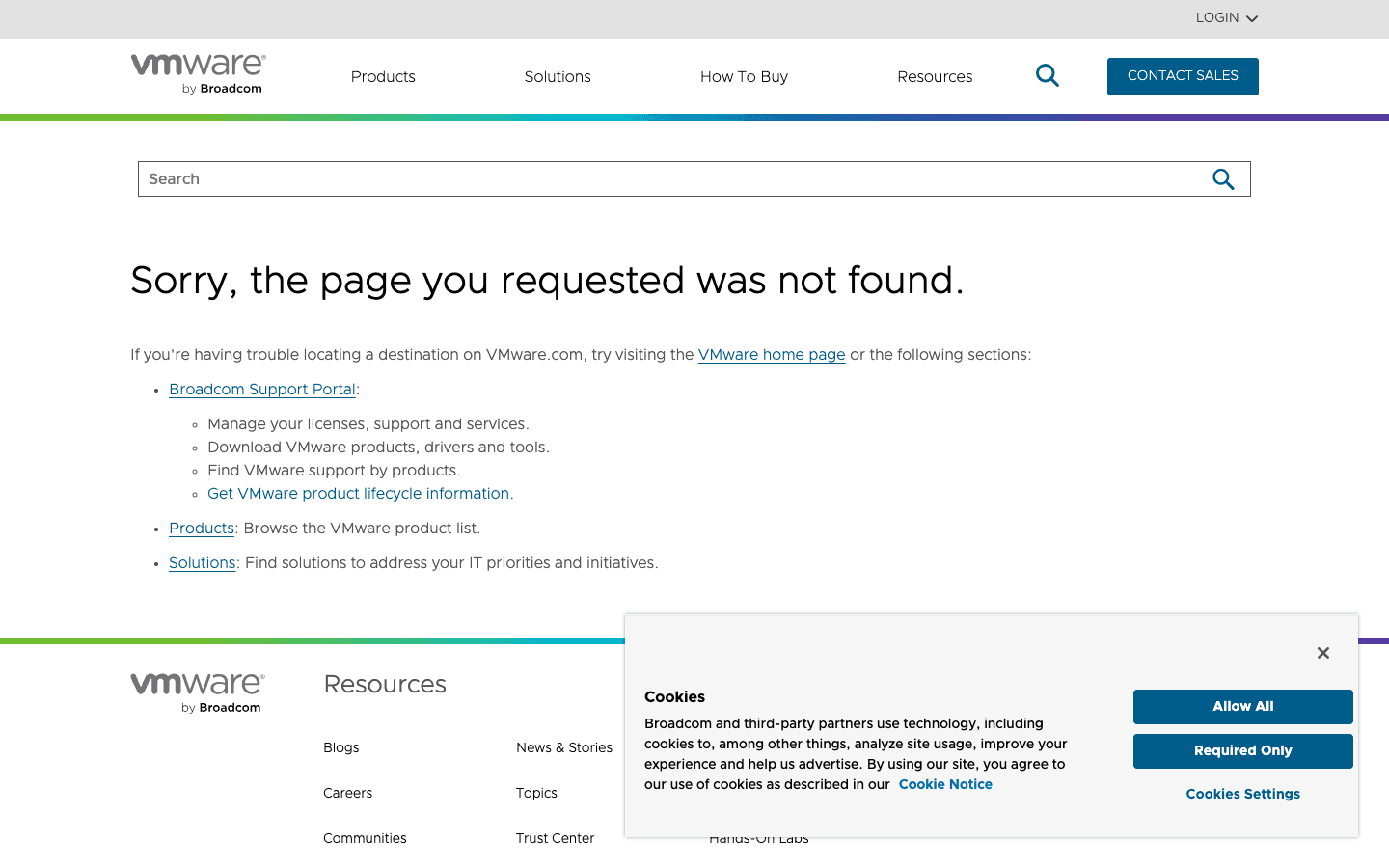
Task: Follow the VMware home page link
Action: point(772,355)
